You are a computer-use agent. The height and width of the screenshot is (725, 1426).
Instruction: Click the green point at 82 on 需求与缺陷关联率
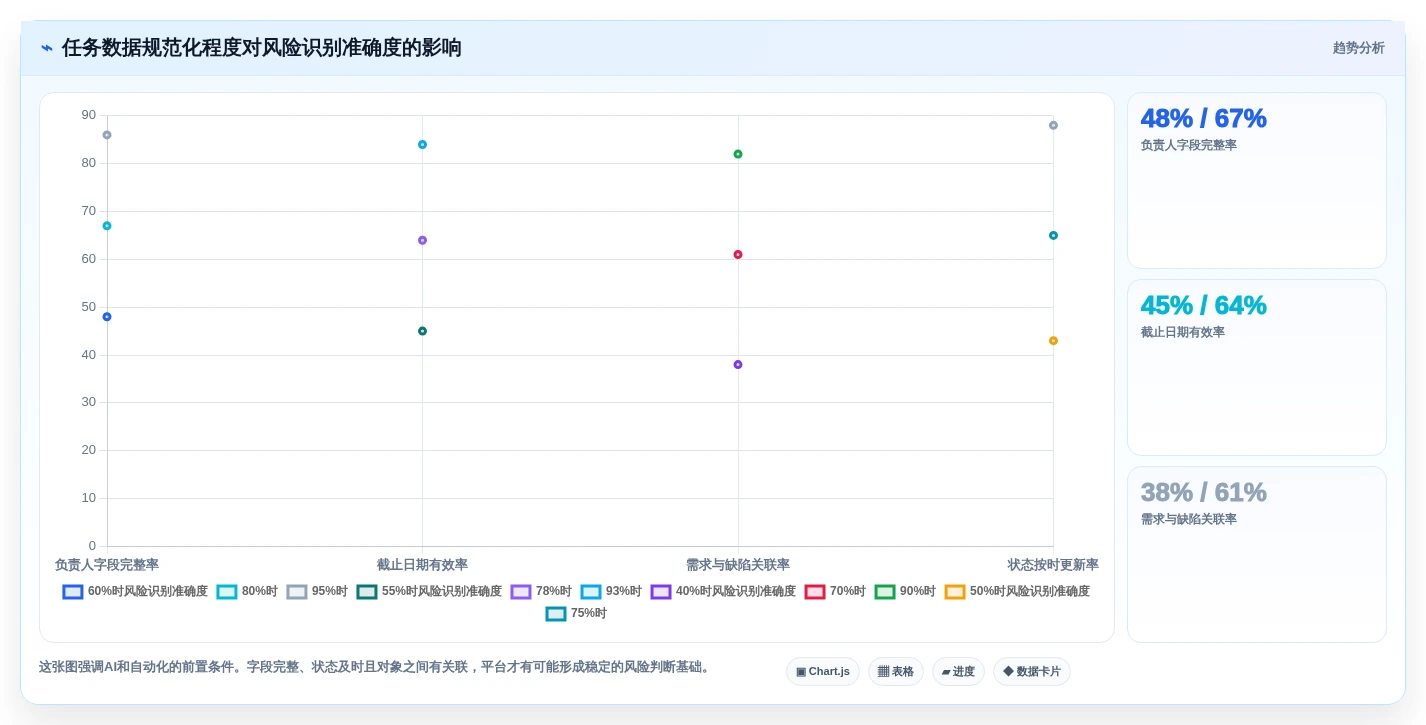pos(738,154)
